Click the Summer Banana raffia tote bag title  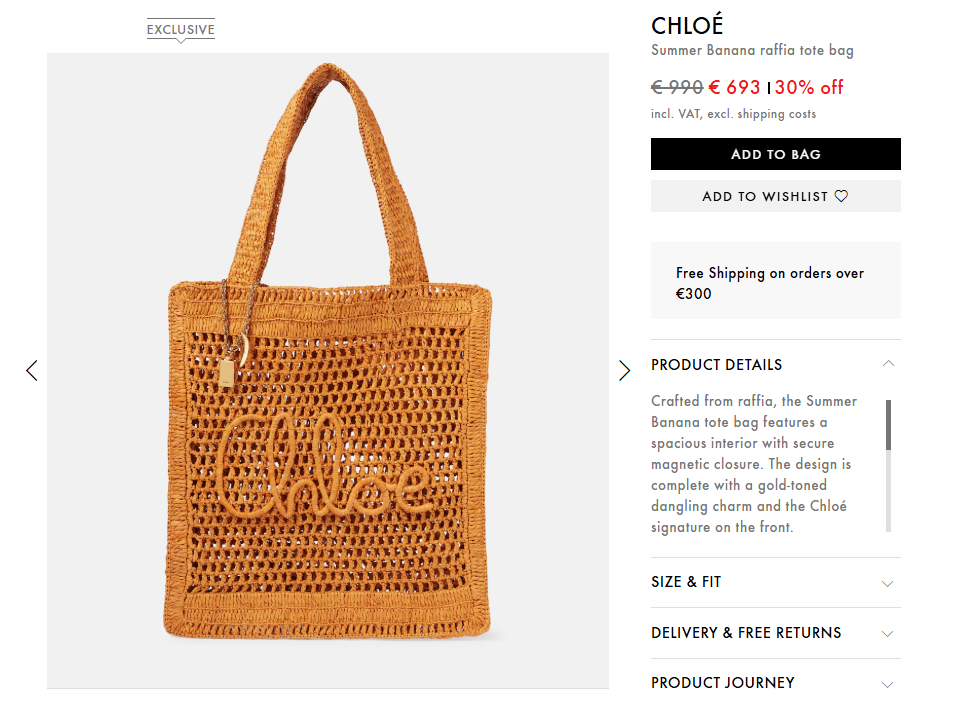[752, 50]
